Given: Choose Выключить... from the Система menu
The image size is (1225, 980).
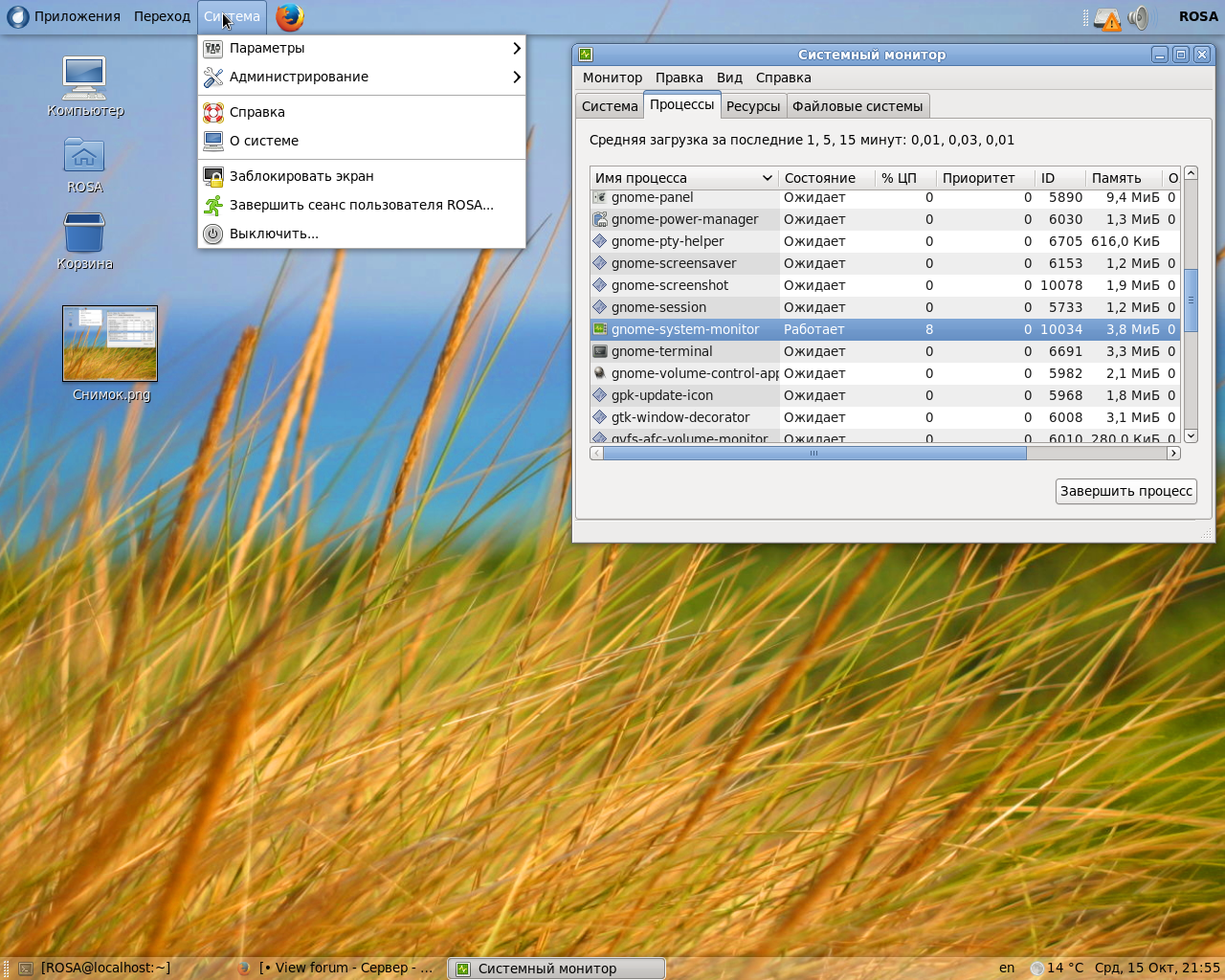Looking at the screenshot, I should (x=274, y=234).
